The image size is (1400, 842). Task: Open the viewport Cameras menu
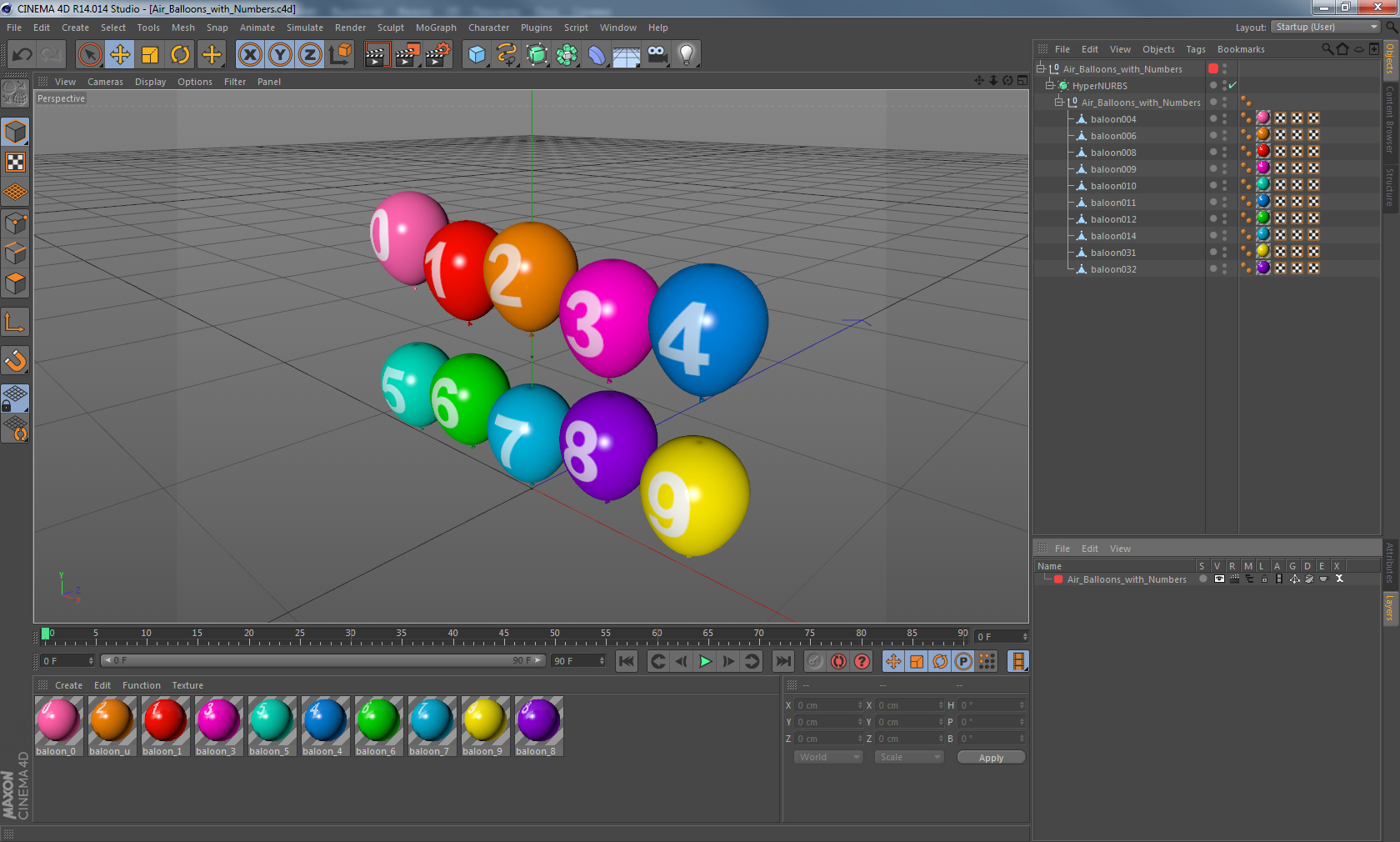(105, 82)
